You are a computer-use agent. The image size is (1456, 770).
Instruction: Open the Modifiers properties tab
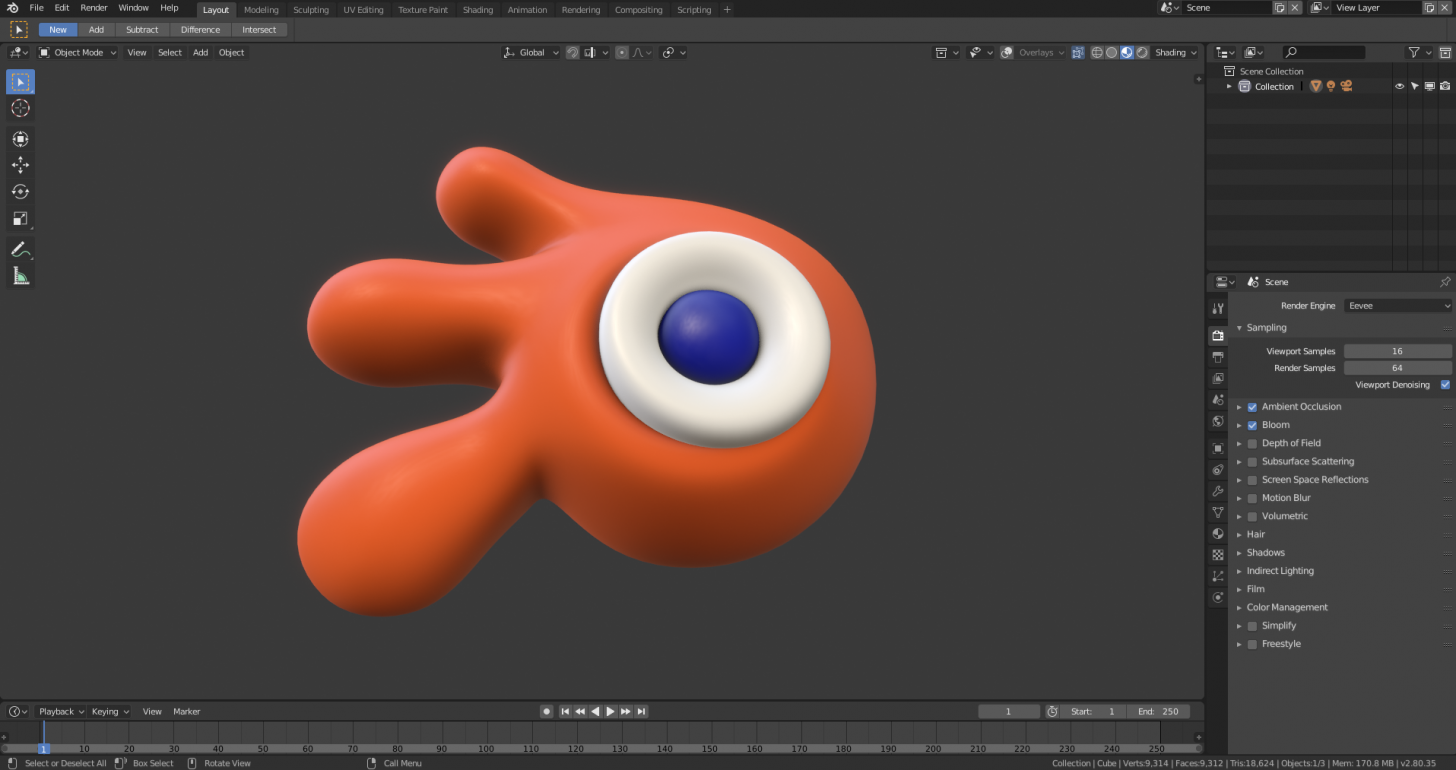(x=1217, y=491)
